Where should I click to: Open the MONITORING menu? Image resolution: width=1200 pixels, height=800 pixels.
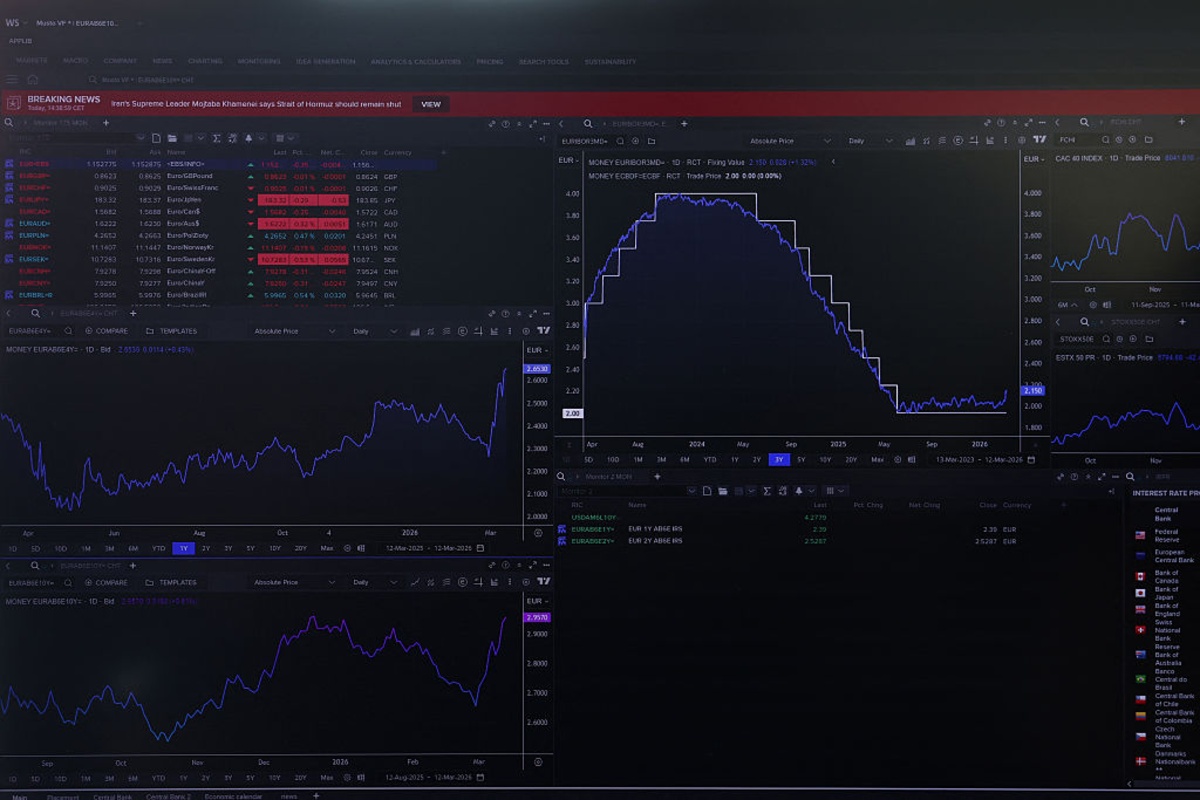(259, 61)
